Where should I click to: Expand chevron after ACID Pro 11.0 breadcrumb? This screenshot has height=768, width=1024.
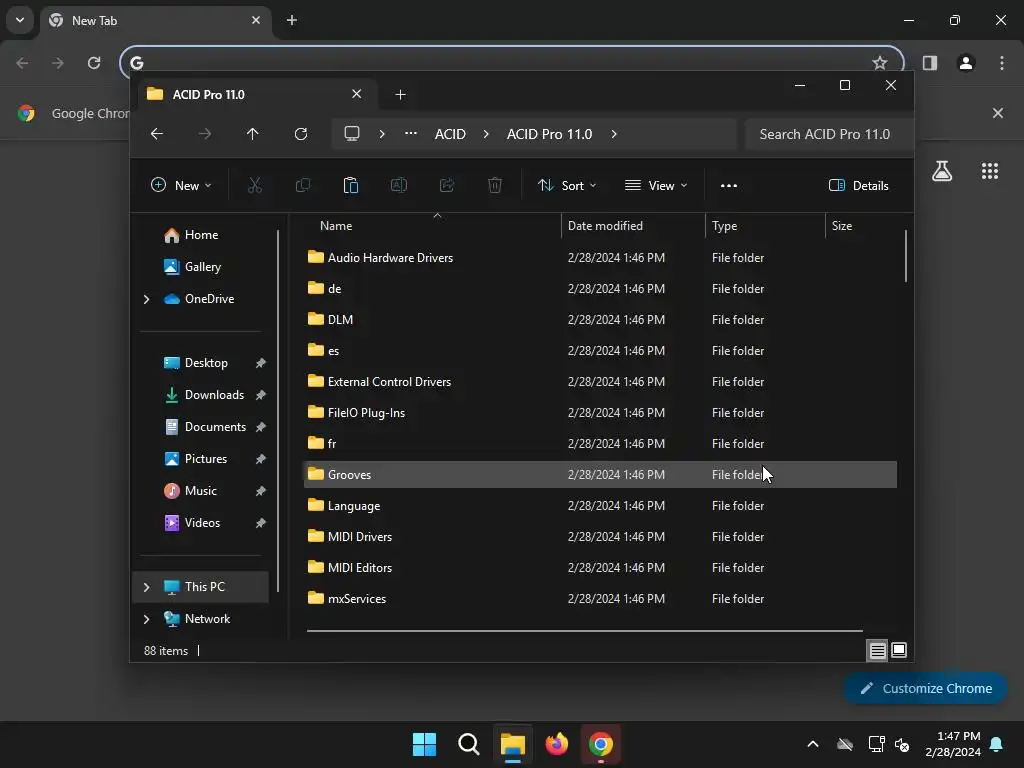pyautogui.click(x=614, y=134)
